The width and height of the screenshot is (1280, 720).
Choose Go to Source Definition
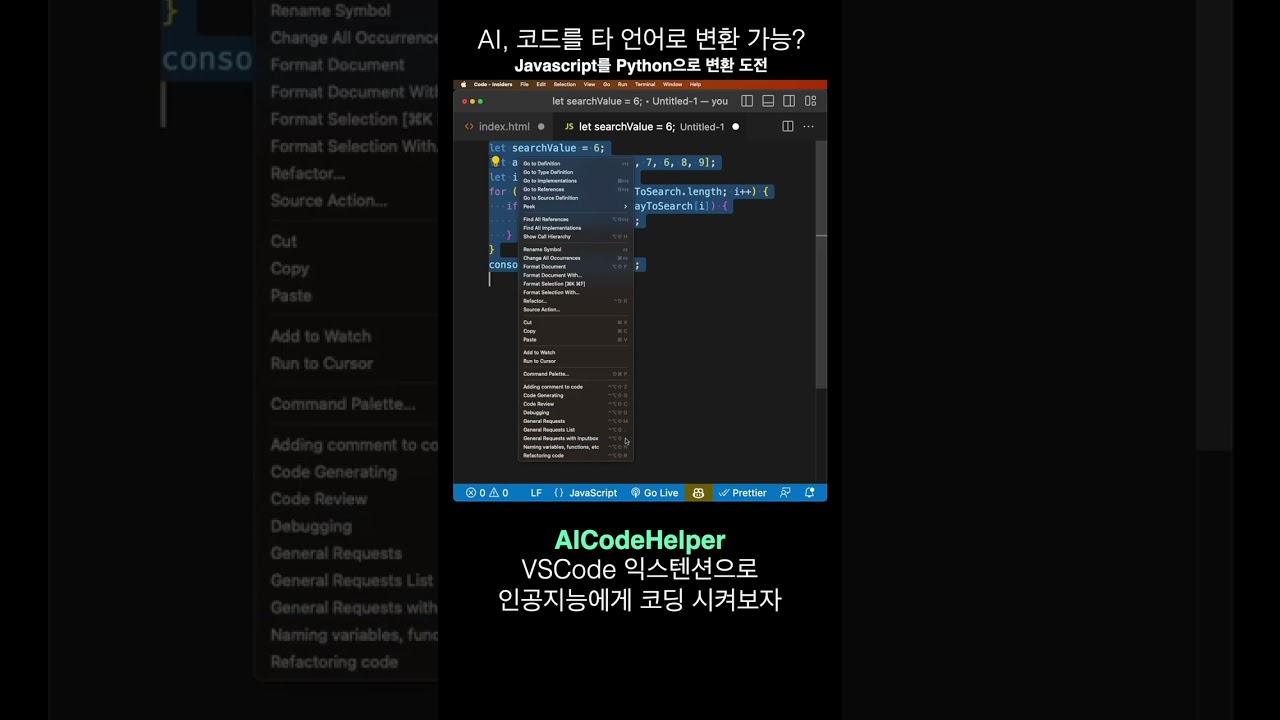575,198
